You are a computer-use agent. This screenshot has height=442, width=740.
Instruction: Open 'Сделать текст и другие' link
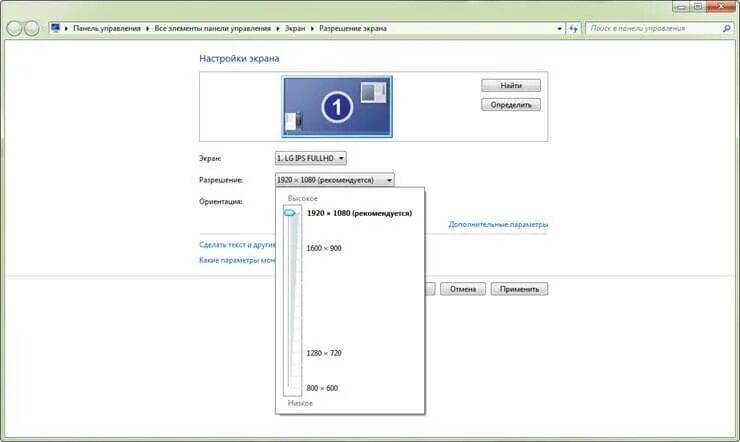click(237, 244)
